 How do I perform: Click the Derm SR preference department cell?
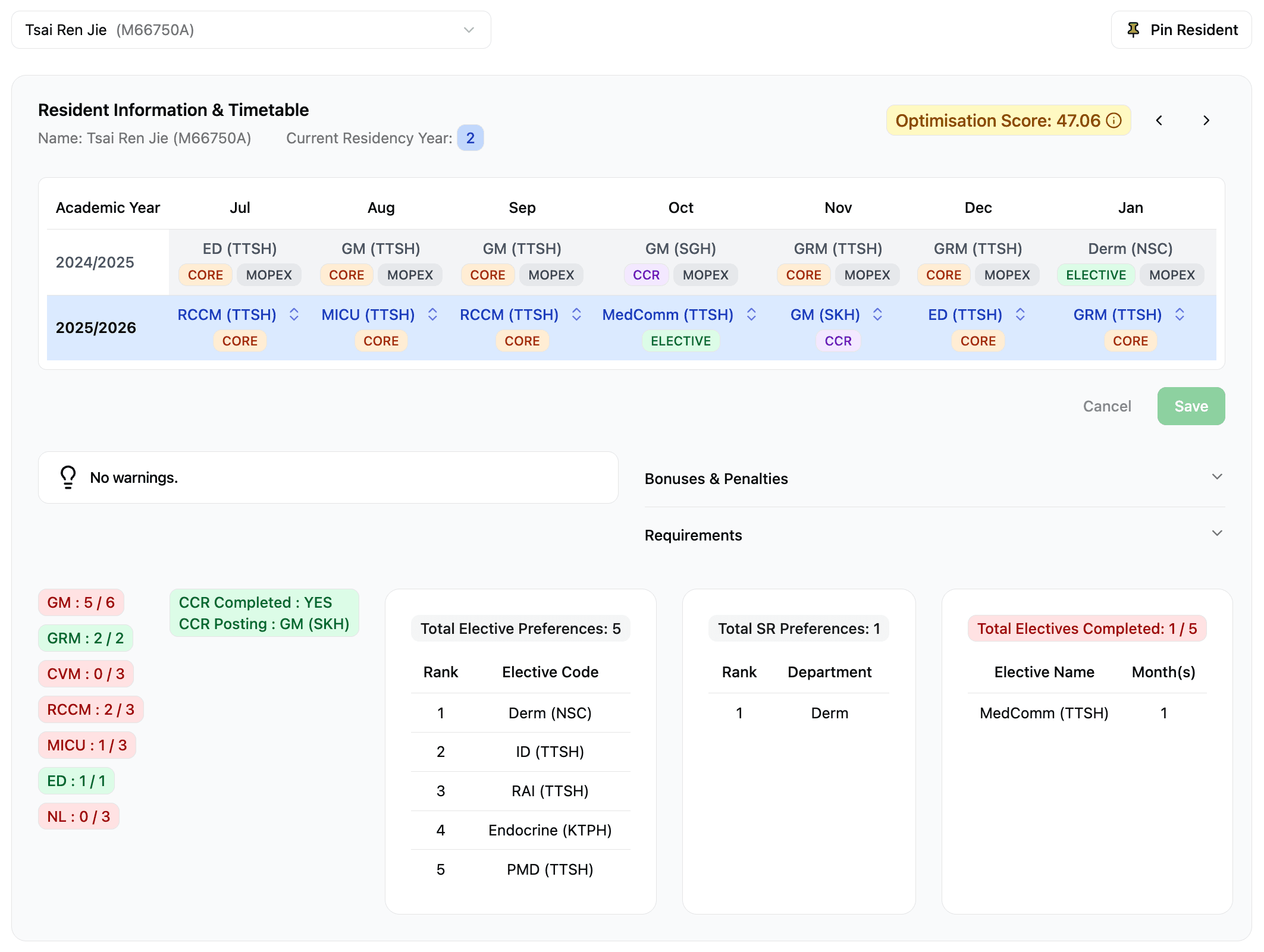[x=829, y=713]
